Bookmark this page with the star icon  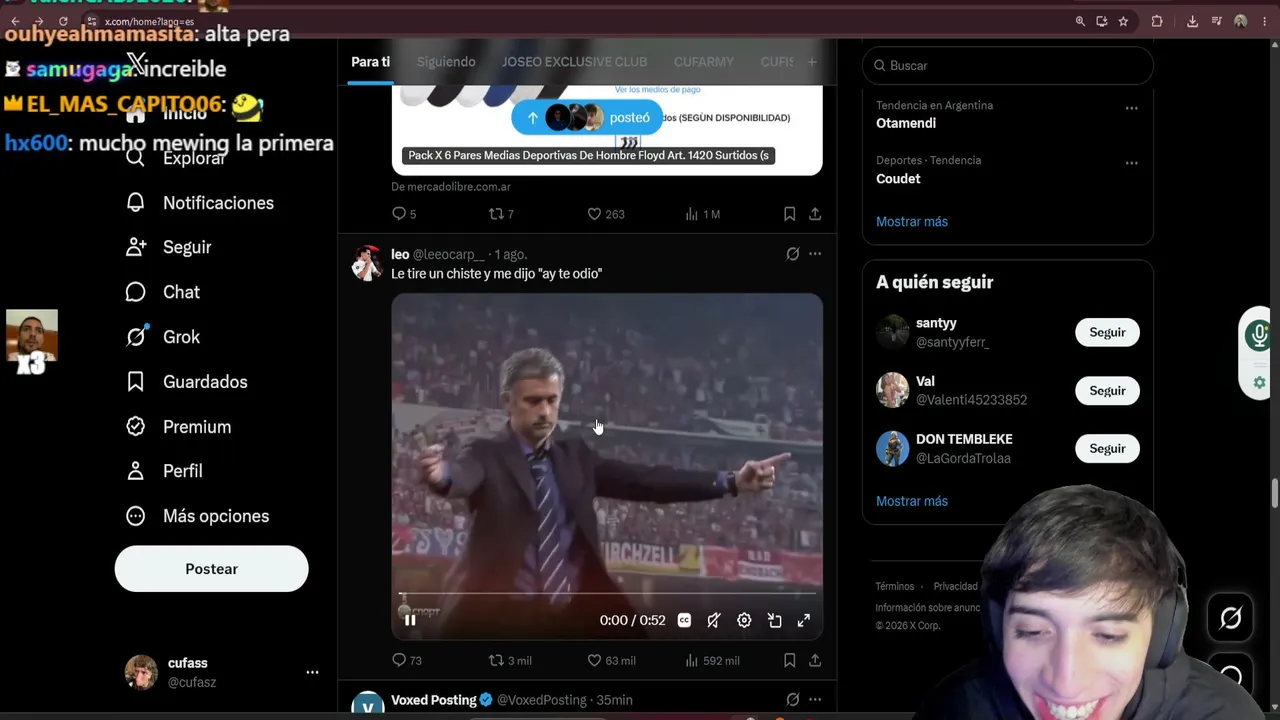click(x=1123, y=21)
